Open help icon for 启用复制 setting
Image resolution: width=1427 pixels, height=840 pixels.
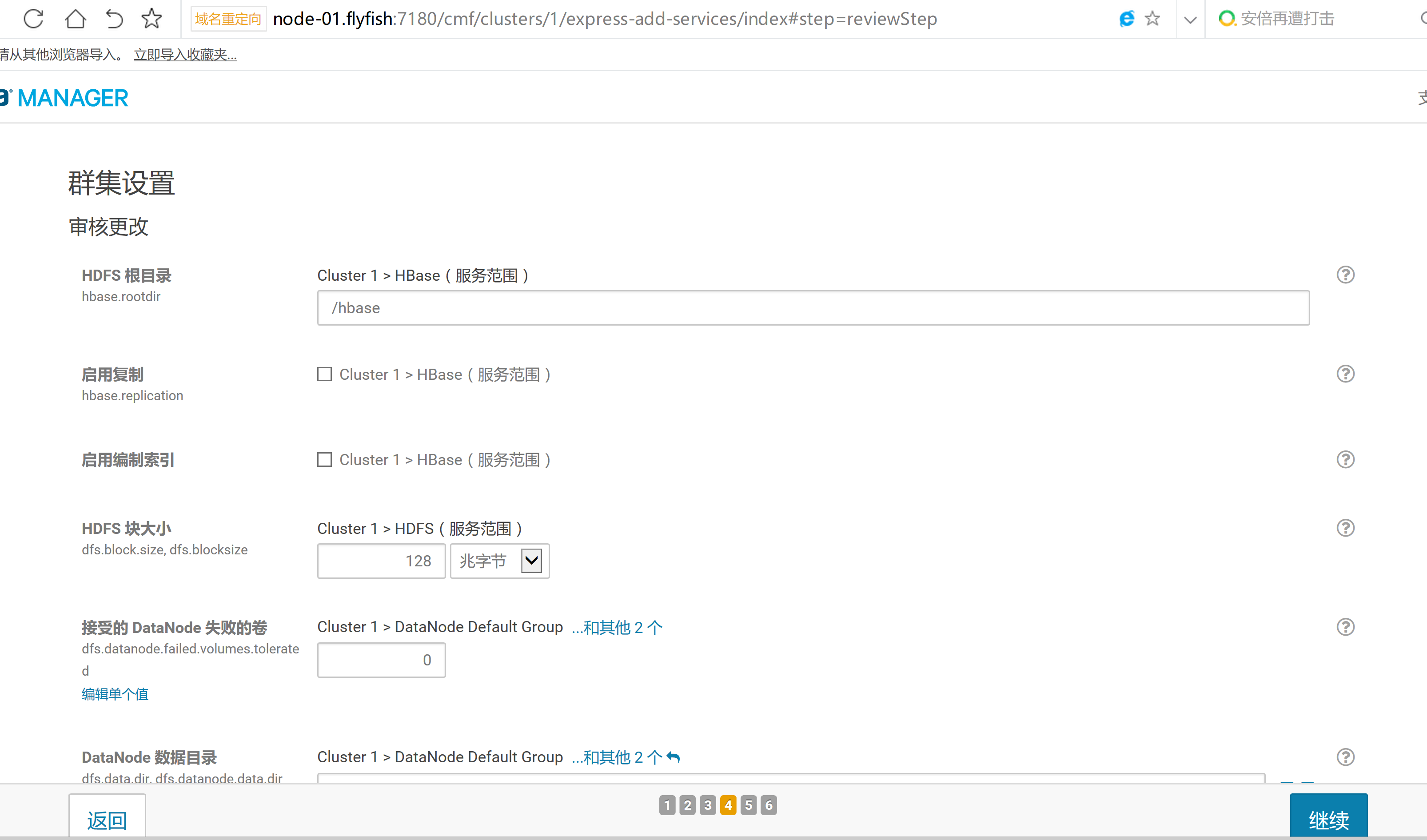coord(1345,374)
